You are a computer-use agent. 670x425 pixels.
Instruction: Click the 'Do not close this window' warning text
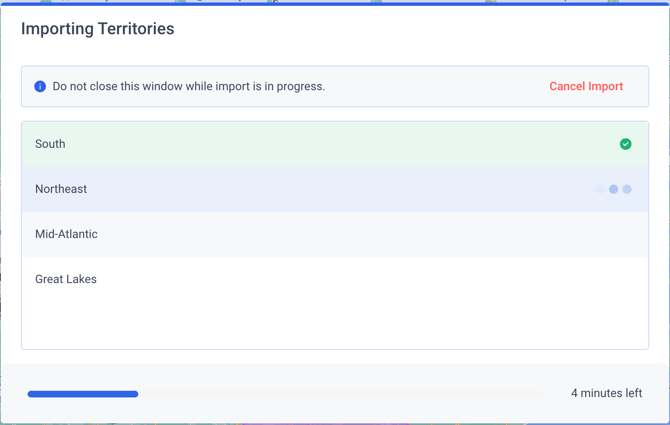(189, 87)
